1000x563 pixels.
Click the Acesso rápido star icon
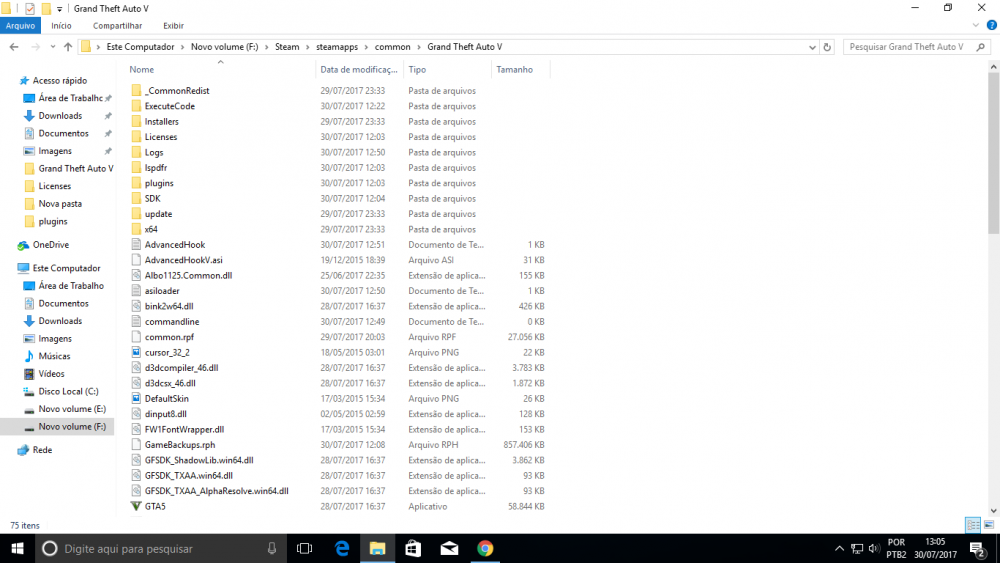tap(24, 80)
